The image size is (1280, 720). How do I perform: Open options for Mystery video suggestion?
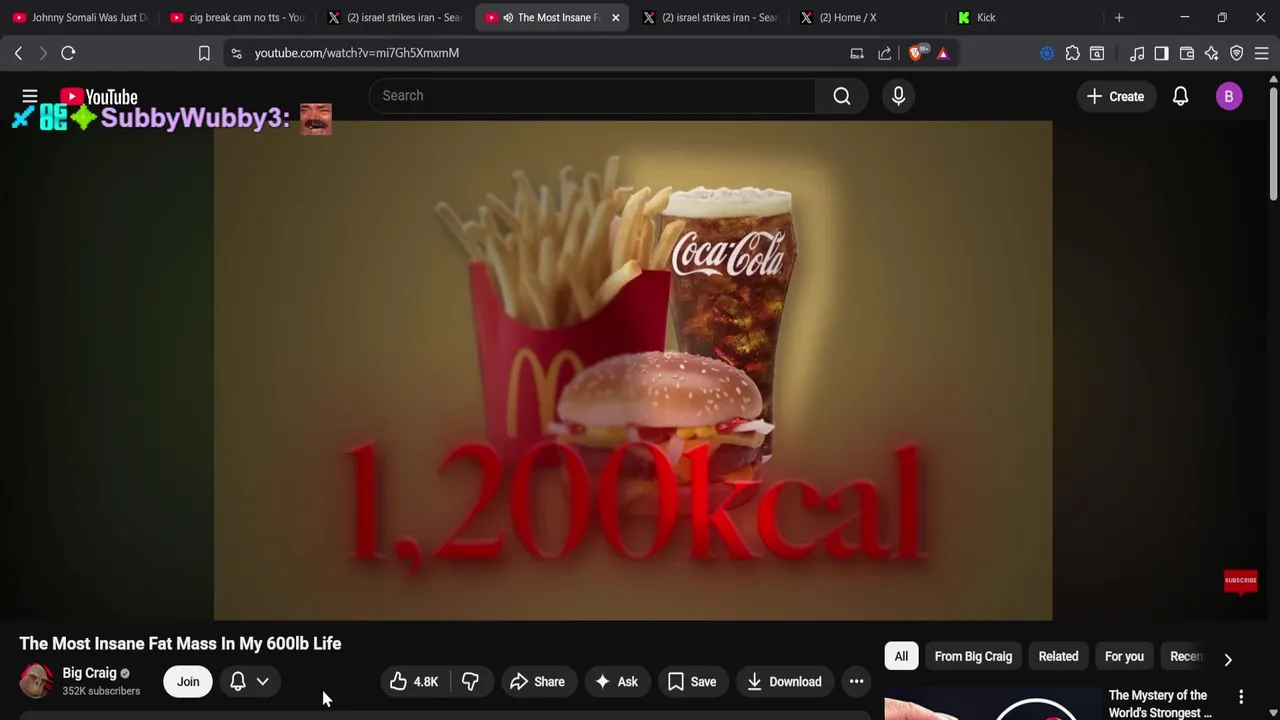(x=1241, y=696)
